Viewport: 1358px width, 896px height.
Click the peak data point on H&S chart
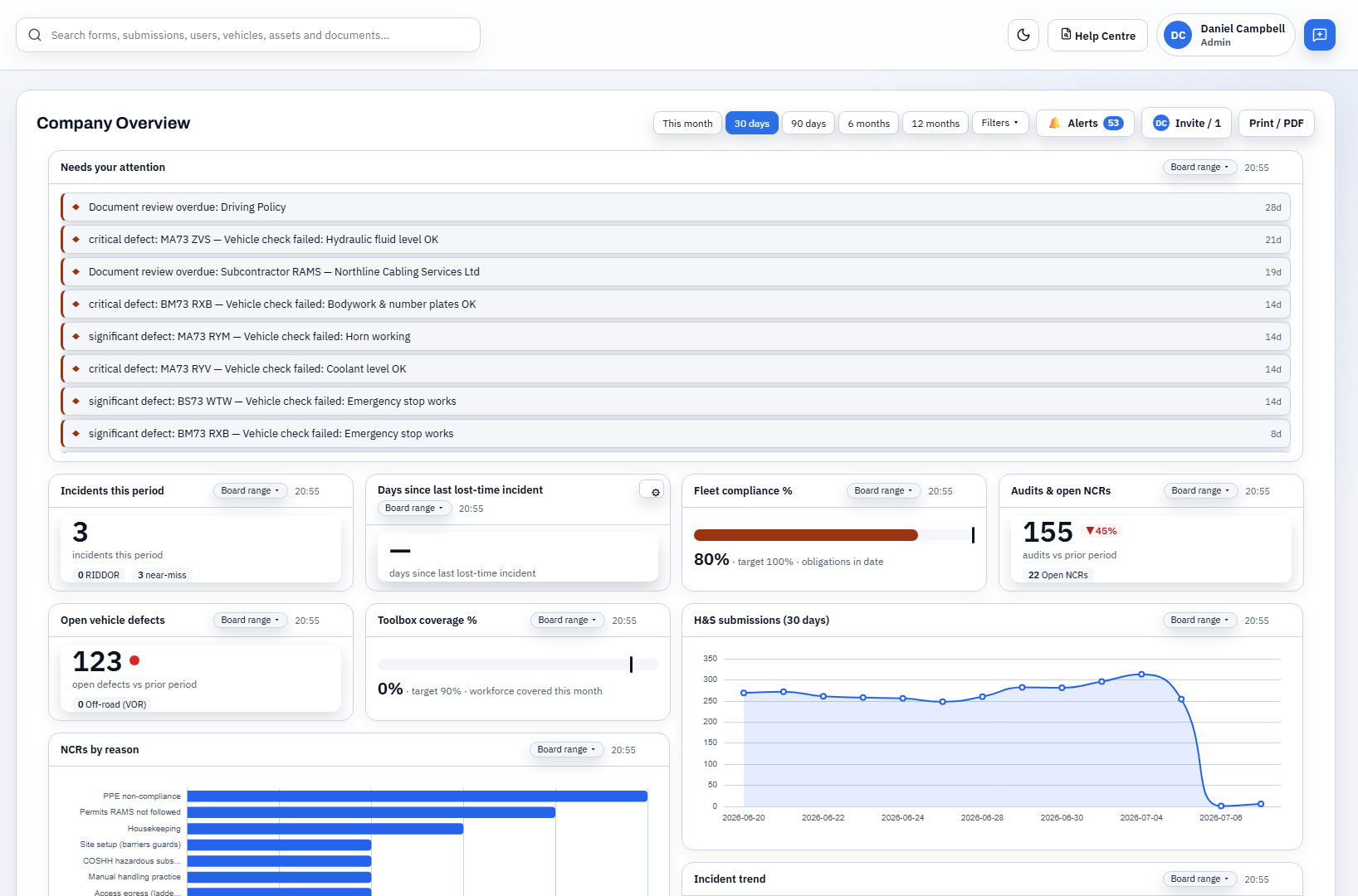1141,674
